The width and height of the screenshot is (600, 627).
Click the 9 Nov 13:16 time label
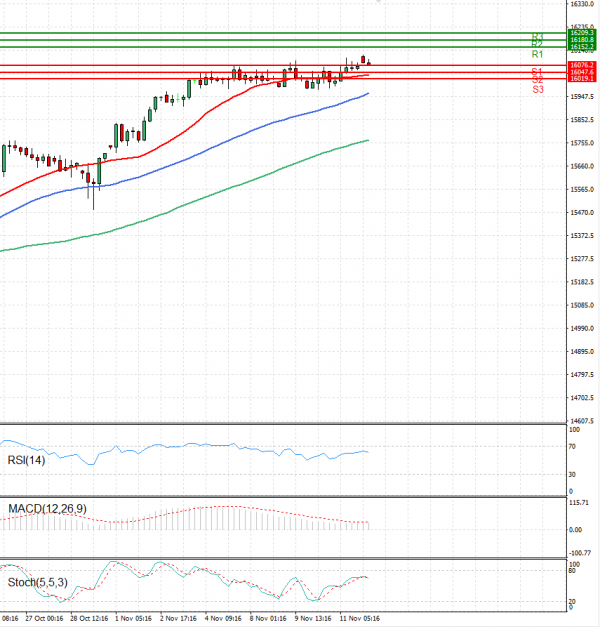coord(313,619)
